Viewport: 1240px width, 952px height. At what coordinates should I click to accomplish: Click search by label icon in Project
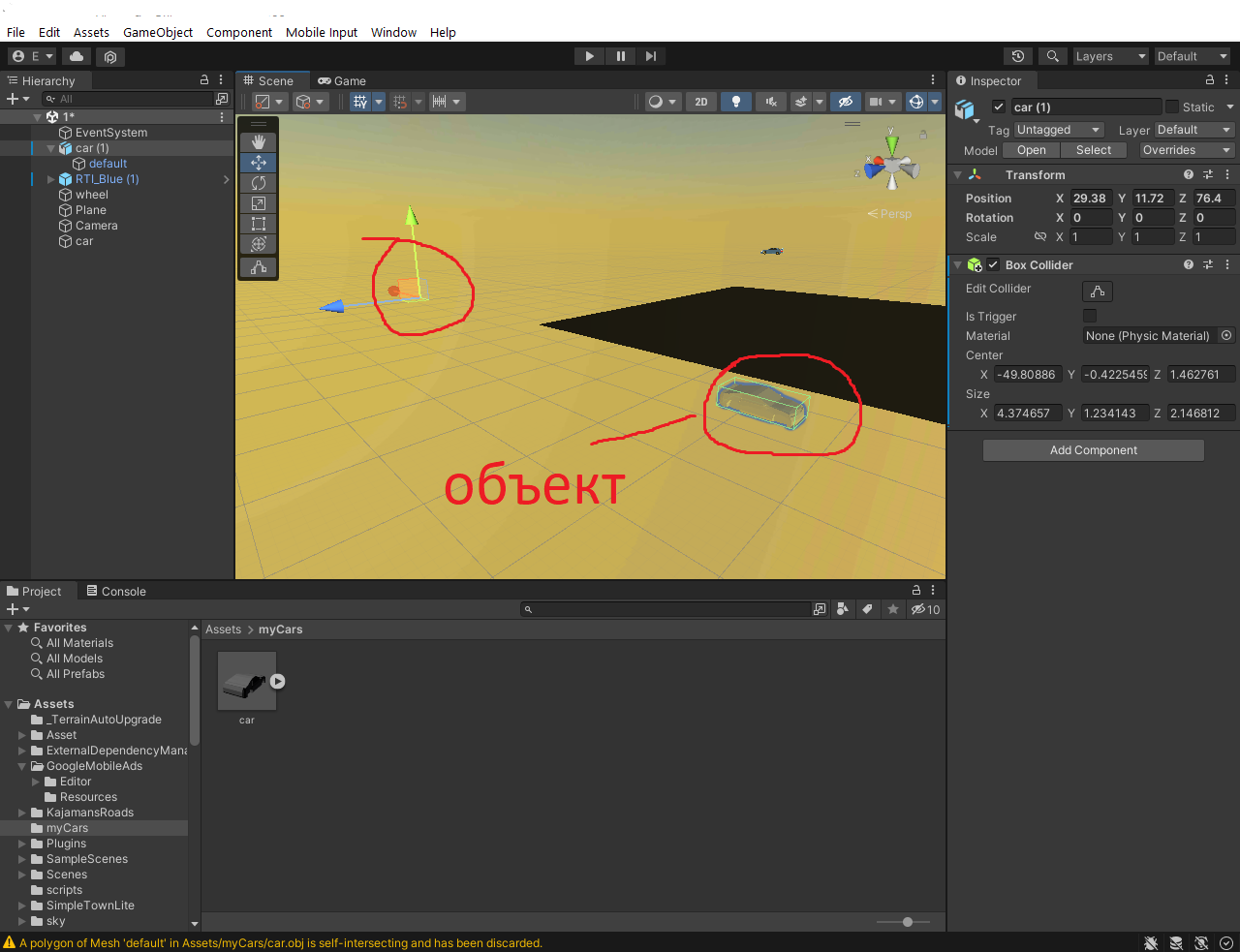868,609
